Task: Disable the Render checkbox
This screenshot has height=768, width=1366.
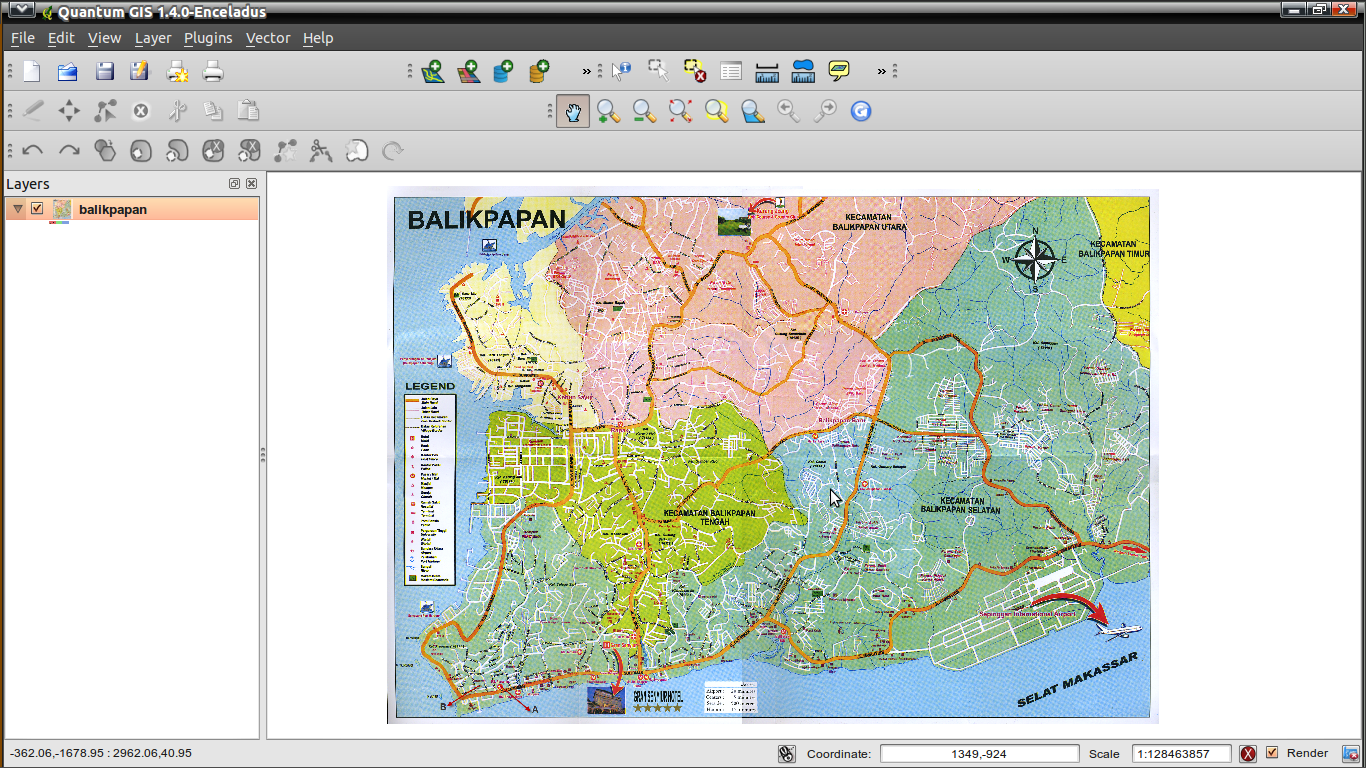Action: point(1274,753)
